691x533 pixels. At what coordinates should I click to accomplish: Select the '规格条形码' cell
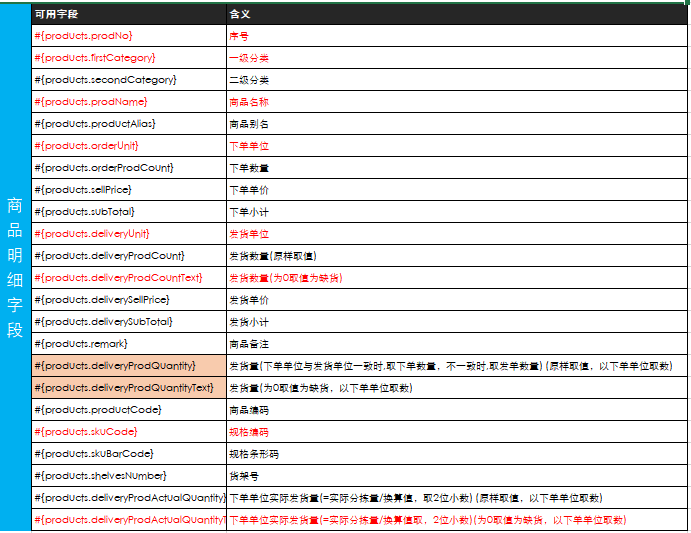tap(457, 454)
